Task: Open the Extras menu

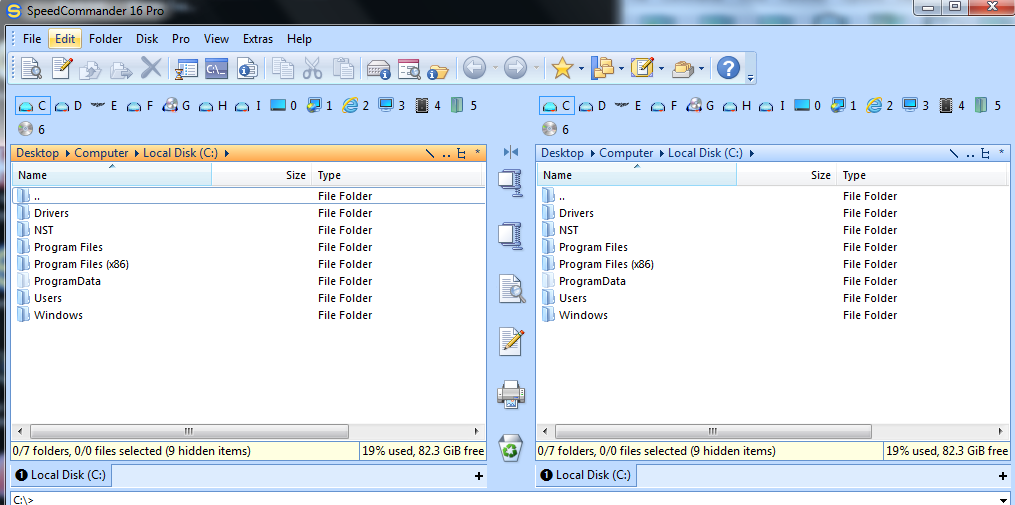Action: tap(257, 39)
